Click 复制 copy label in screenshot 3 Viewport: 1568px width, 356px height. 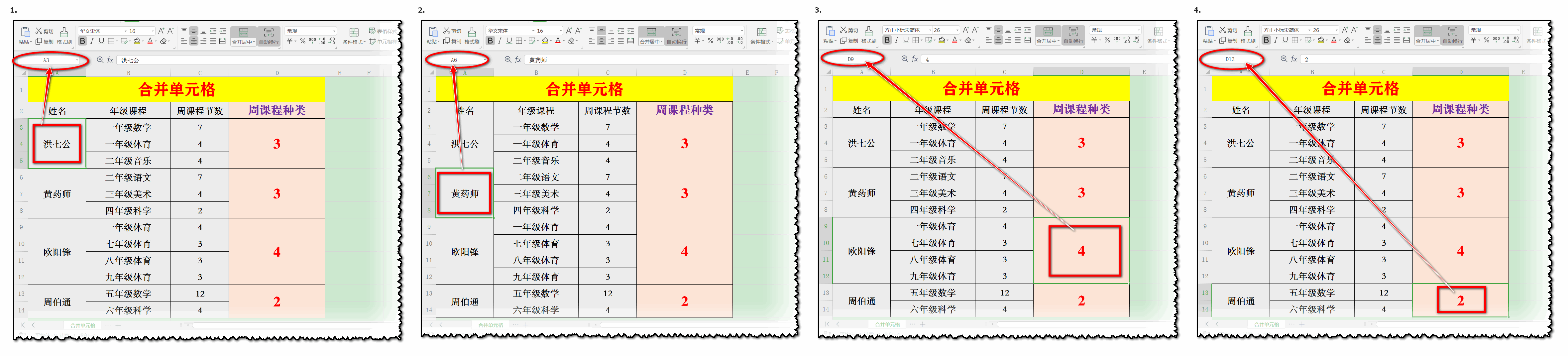click(x=853, y=41)
